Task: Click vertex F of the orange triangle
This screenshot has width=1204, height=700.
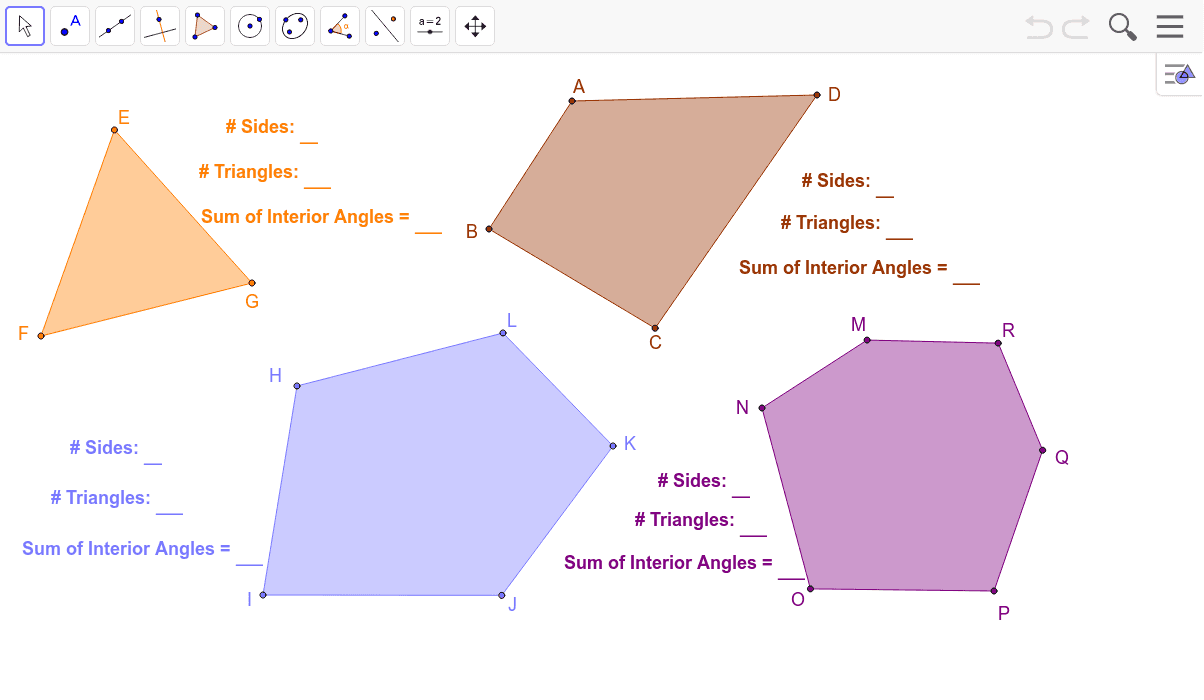Action: pos(41,336)
